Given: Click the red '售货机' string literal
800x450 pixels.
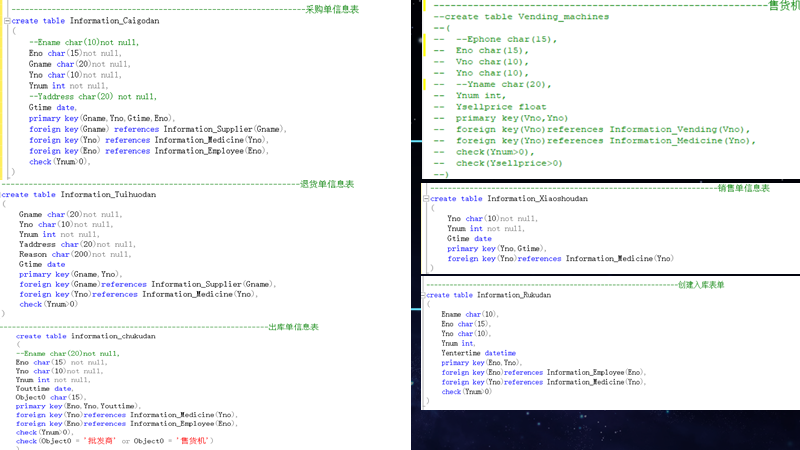Looking at the screenshot, I should (x=193, y=441).
